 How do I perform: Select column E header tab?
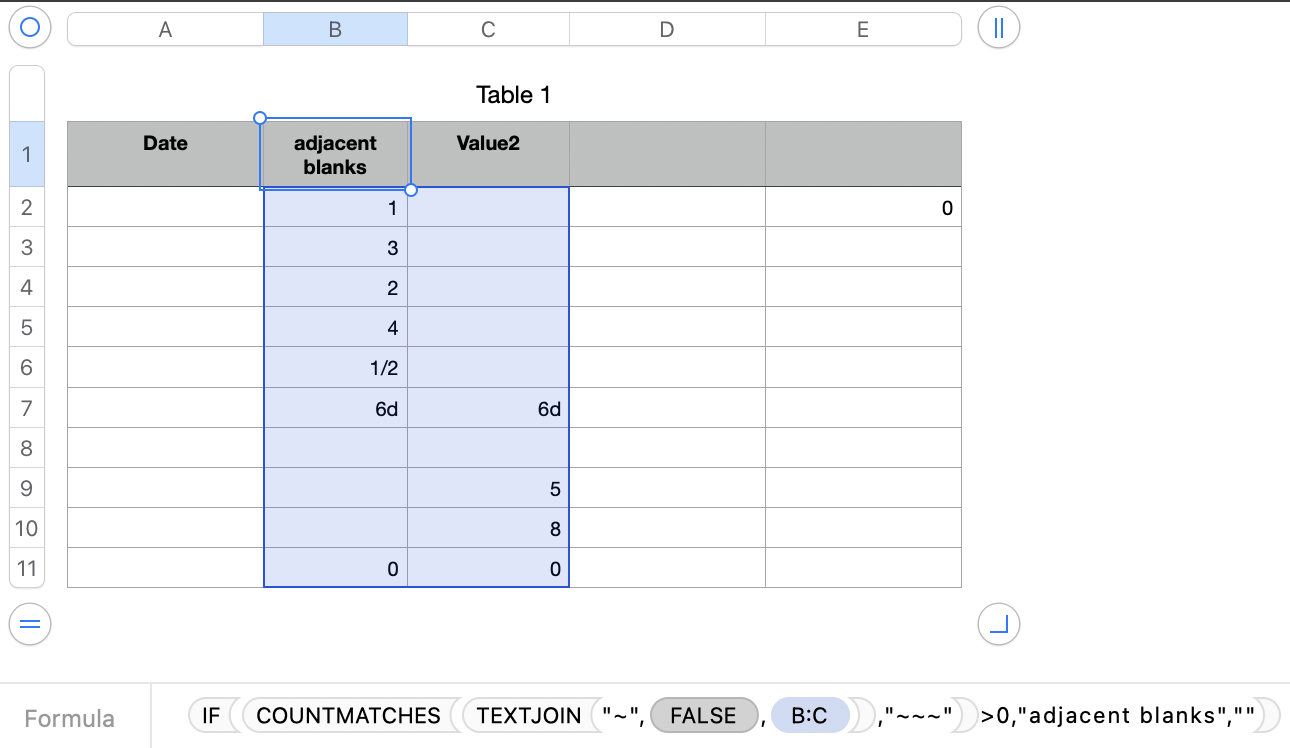[862, 30]
